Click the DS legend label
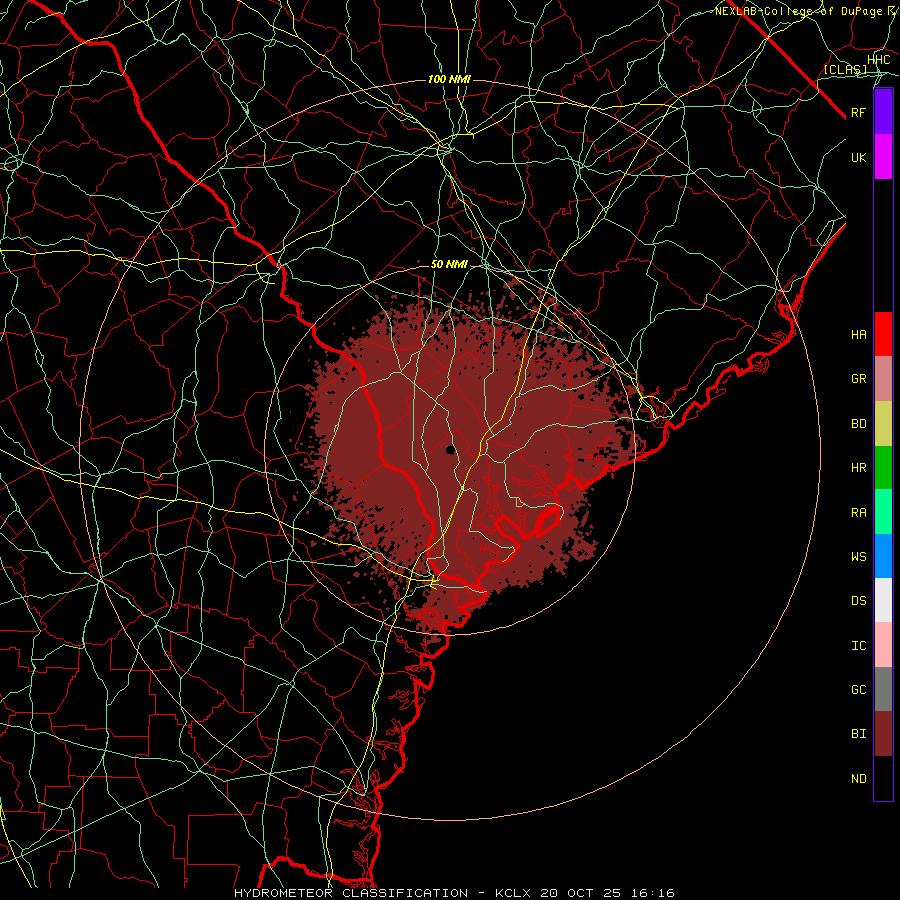This screenshot has height=900, width=900. (x=859, y=601)
